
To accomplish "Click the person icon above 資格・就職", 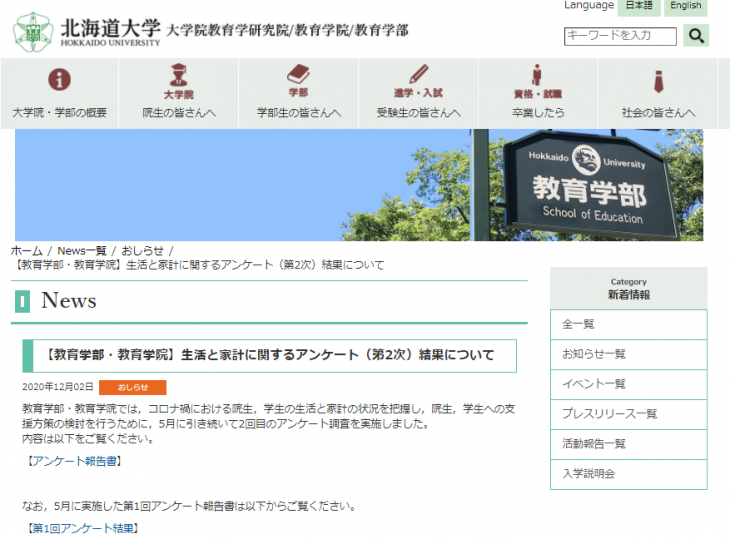I will point(537,75).
